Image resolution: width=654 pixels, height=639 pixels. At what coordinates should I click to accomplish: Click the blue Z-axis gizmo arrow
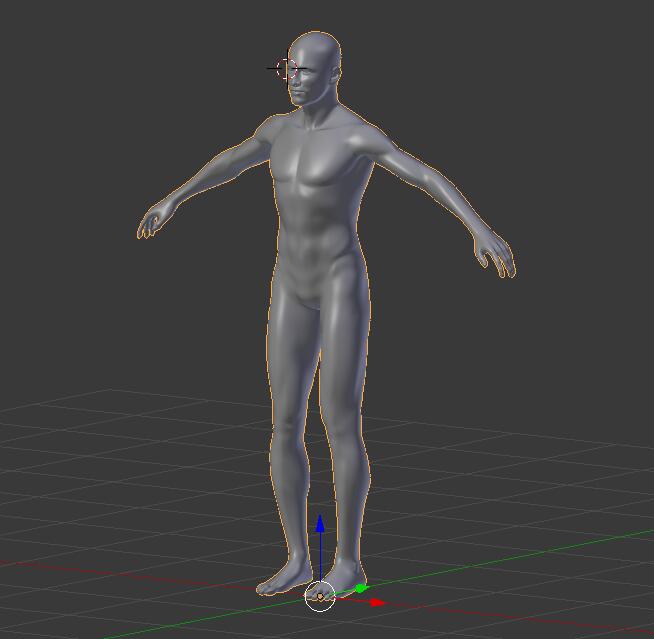click(x=320, y=524)
